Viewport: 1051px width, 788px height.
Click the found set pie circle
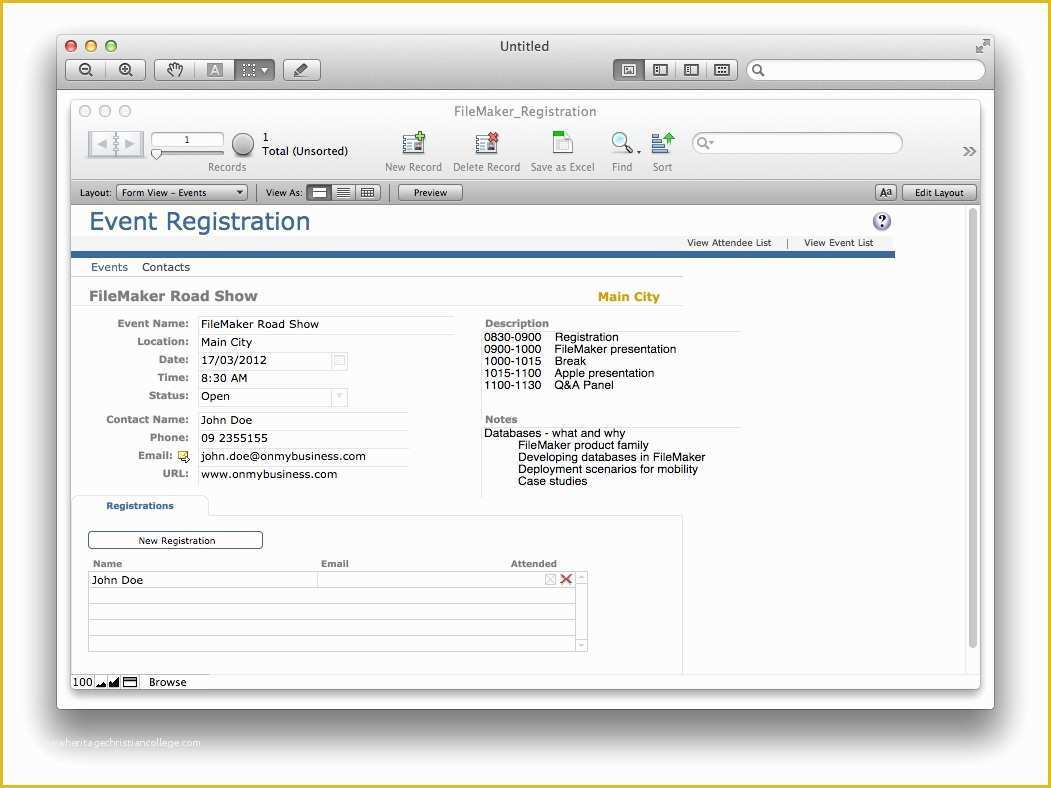pos(243,143)
